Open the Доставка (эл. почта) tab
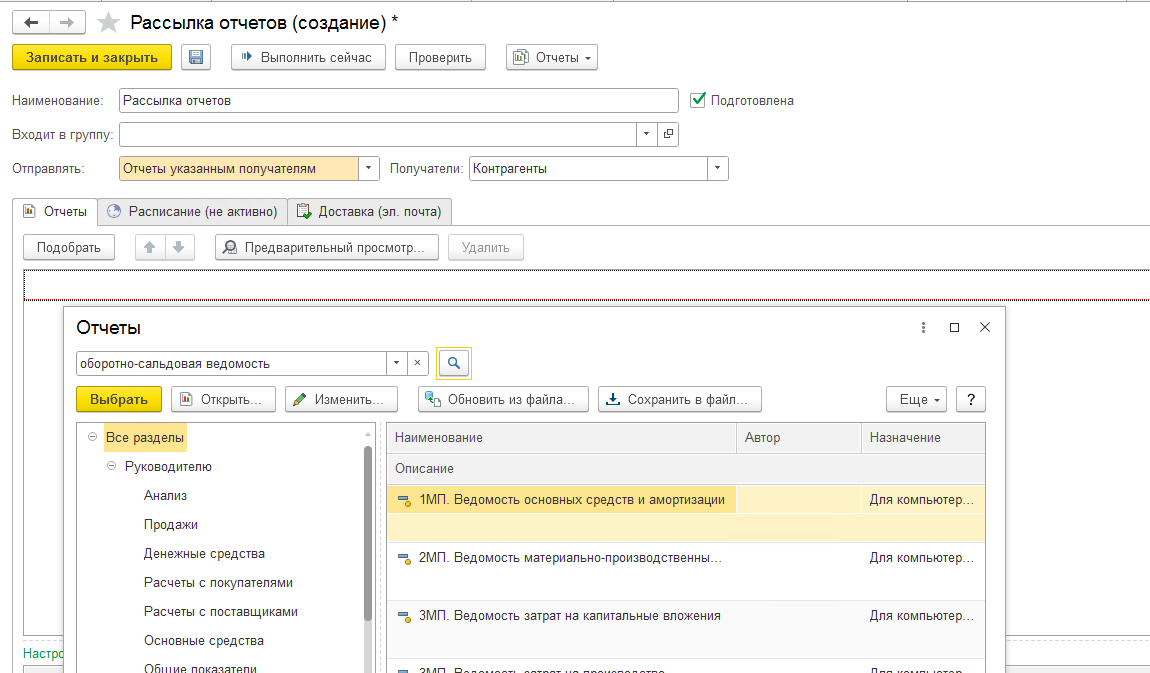This screenshot has height=673, width=1150. [x=369, y=211]
